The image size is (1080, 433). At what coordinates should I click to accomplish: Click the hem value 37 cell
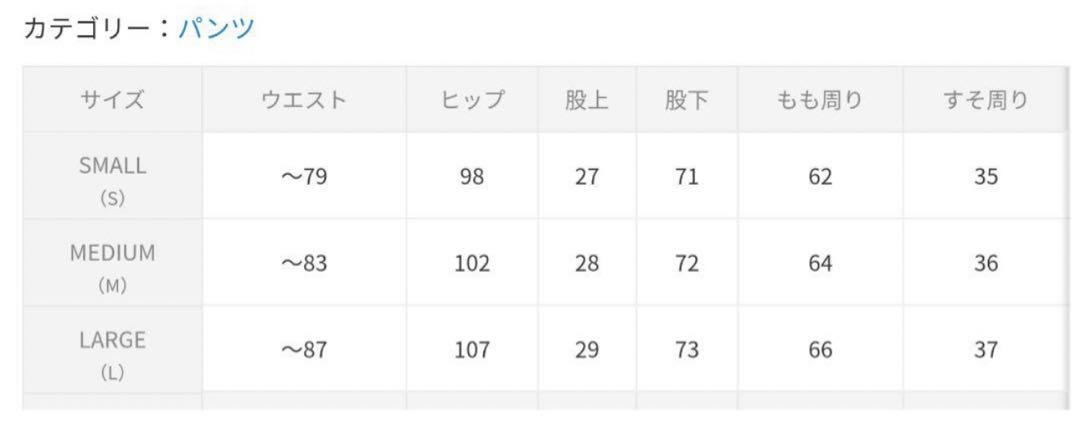[986, 350]
